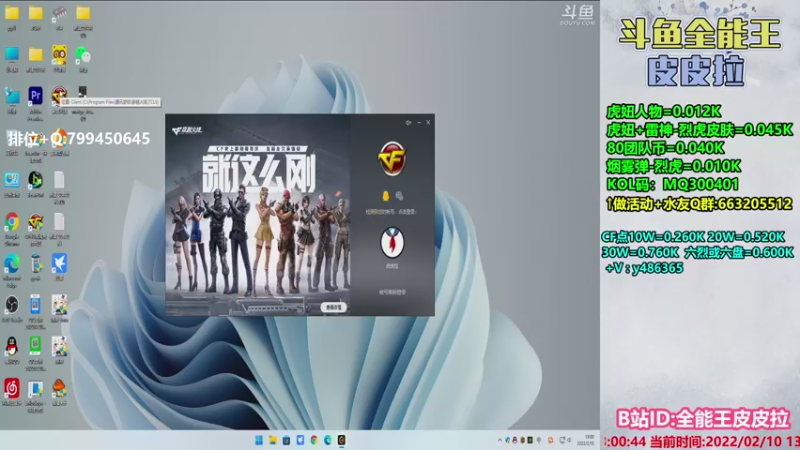Open the blue QR code image file

[35, 312]
